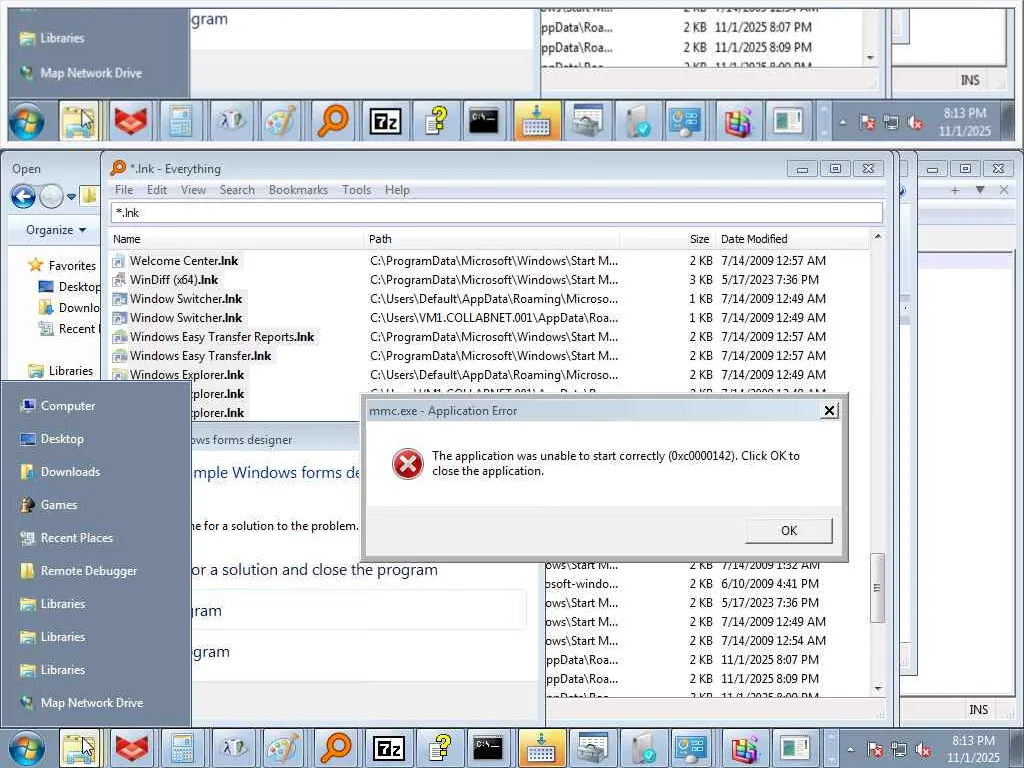Viewport: 1024px width, 768px height.
Task: Open the colorful cubes icon in bottom taskbar
Action: point(744,748)
